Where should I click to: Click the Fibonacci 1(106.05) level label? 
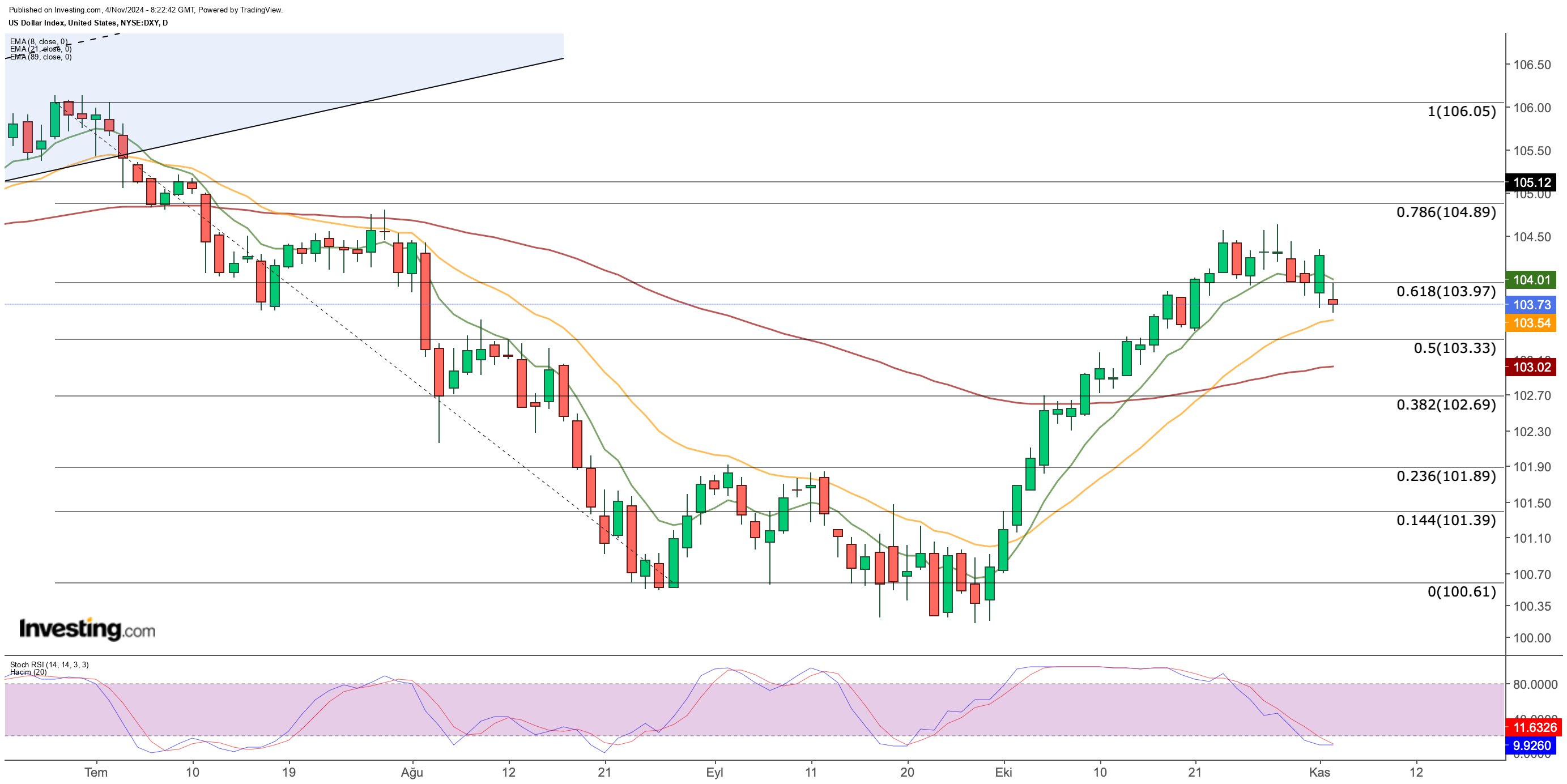click(1461, 111)
